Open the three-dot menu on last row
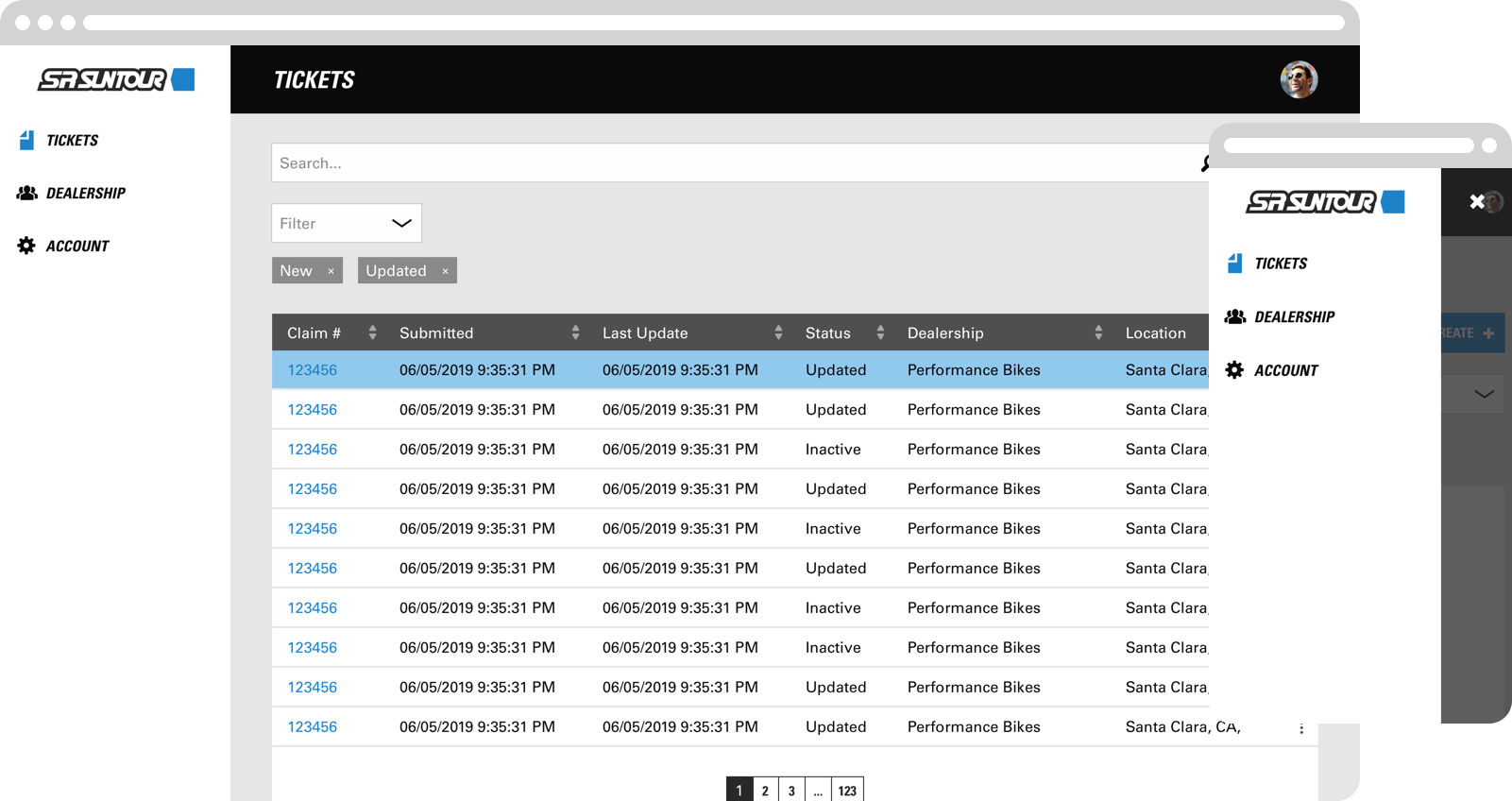The width and height of the screenshot is (1512, 801). click(1301, 728)
